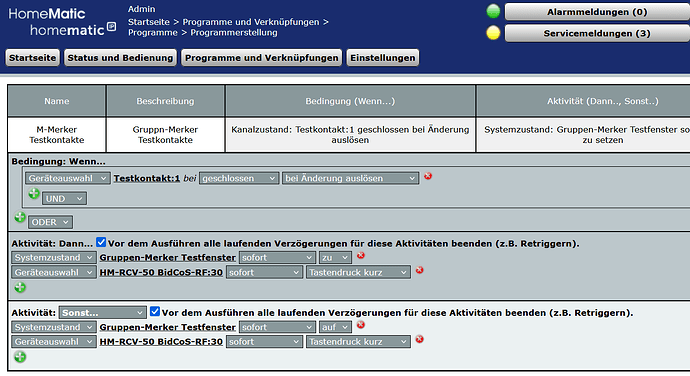
Task: Open the UND operator dropdown
Action: [x=64, y=199]
